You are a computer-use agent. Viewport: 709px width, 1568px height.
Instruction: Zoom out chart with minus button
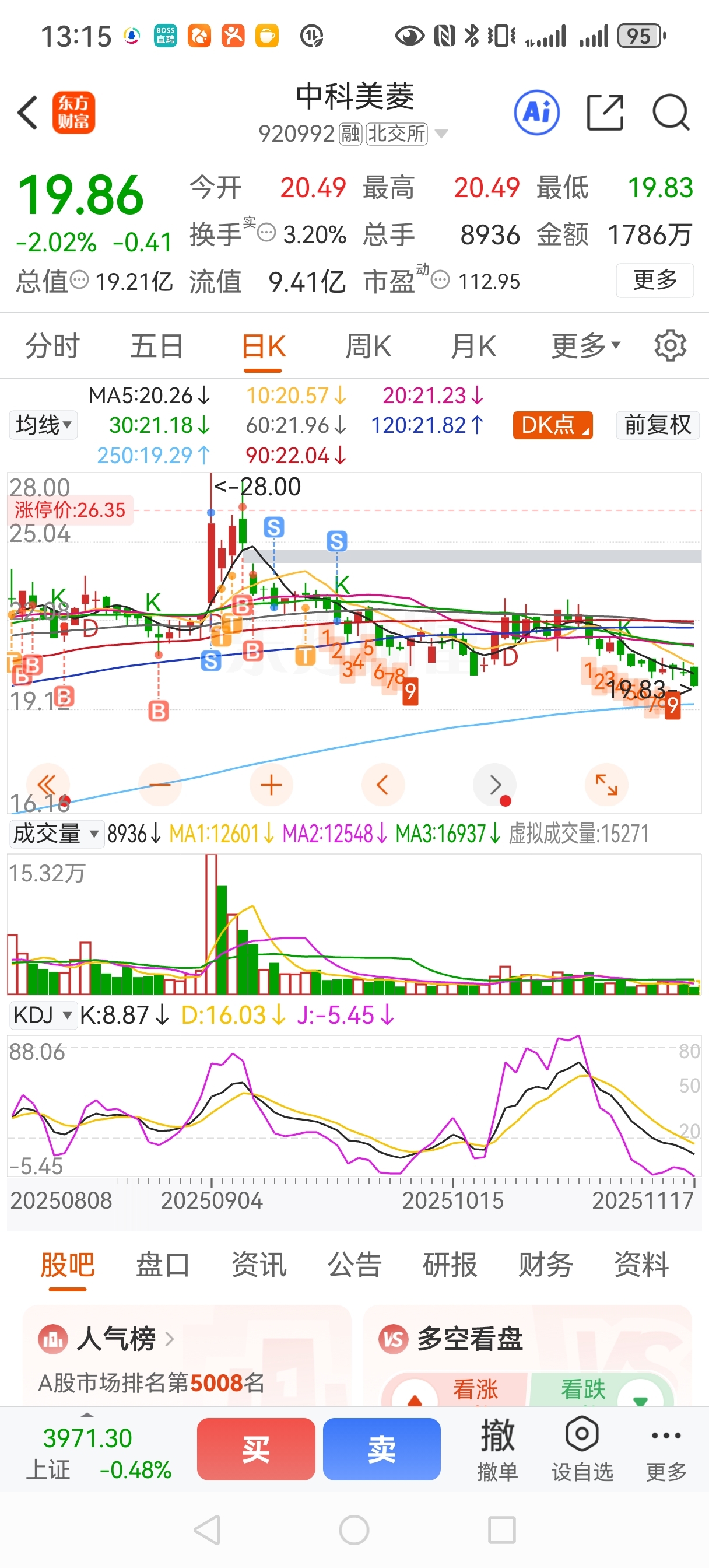click(x=159, y=785)
